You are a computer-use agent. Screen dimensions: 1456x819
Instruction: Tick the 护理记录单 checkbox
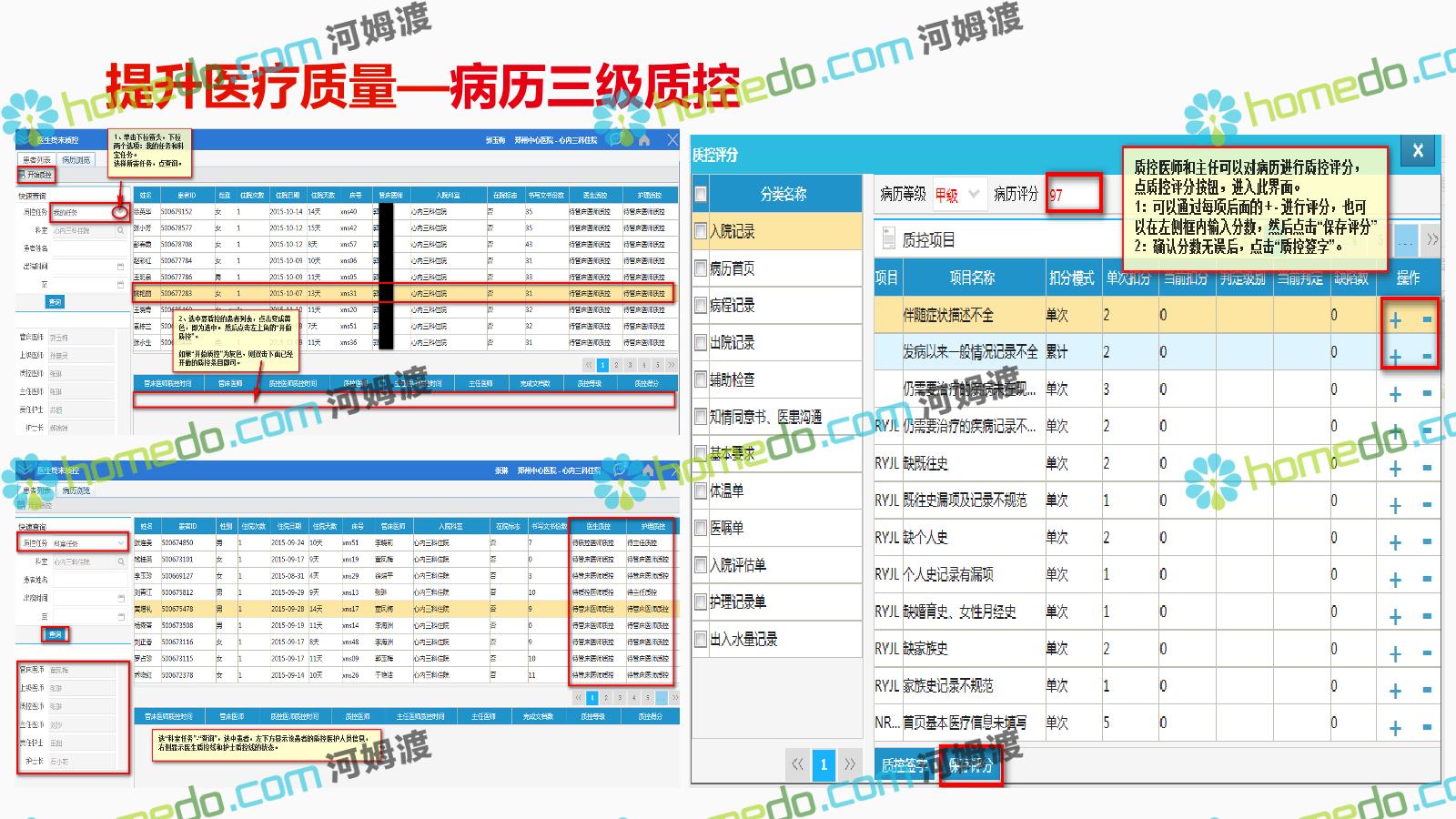pyautogui.click(x=701, y=602)
